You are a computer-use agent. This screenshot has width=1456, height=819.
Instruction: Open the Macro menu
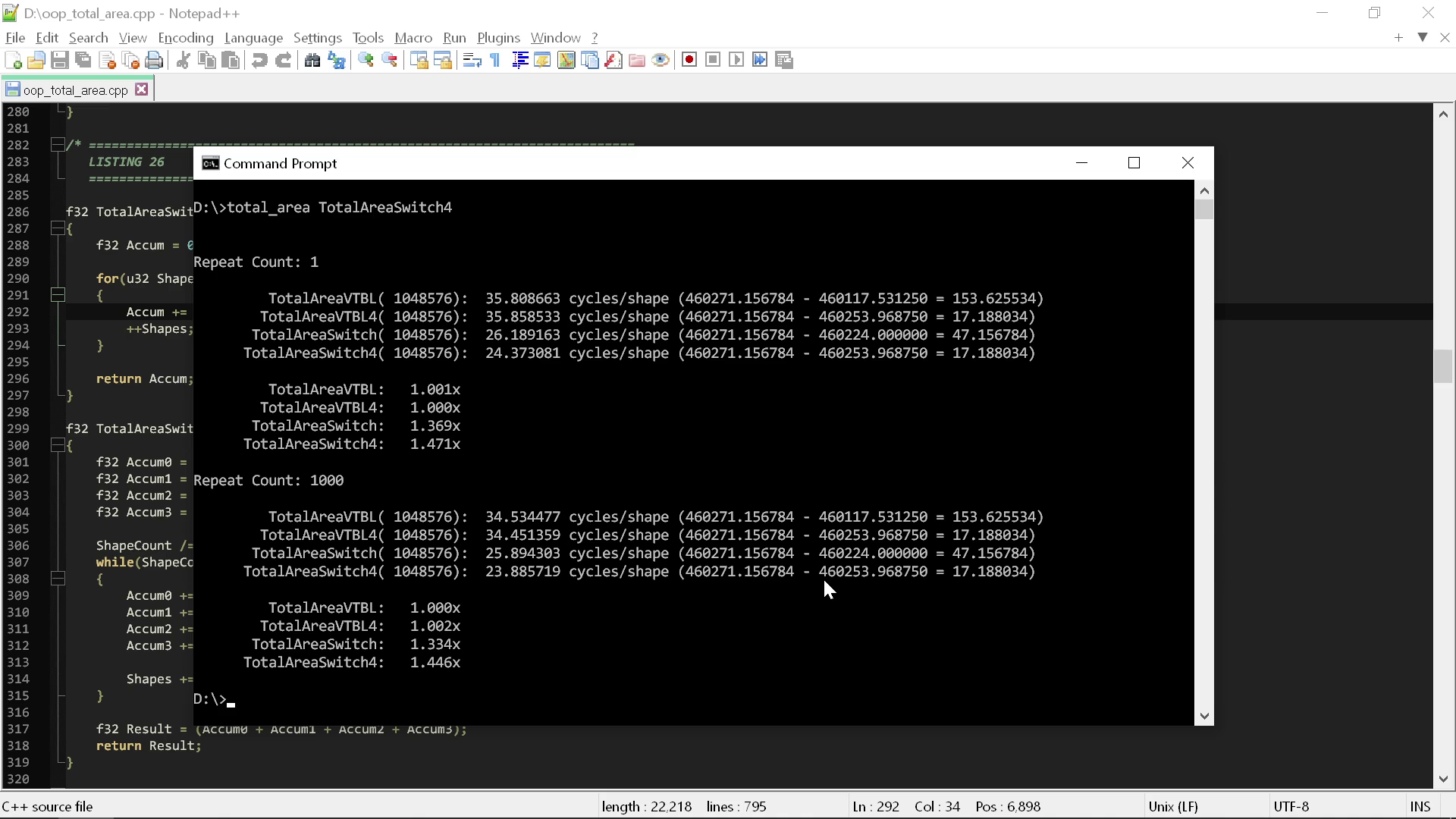coord(413,37)
